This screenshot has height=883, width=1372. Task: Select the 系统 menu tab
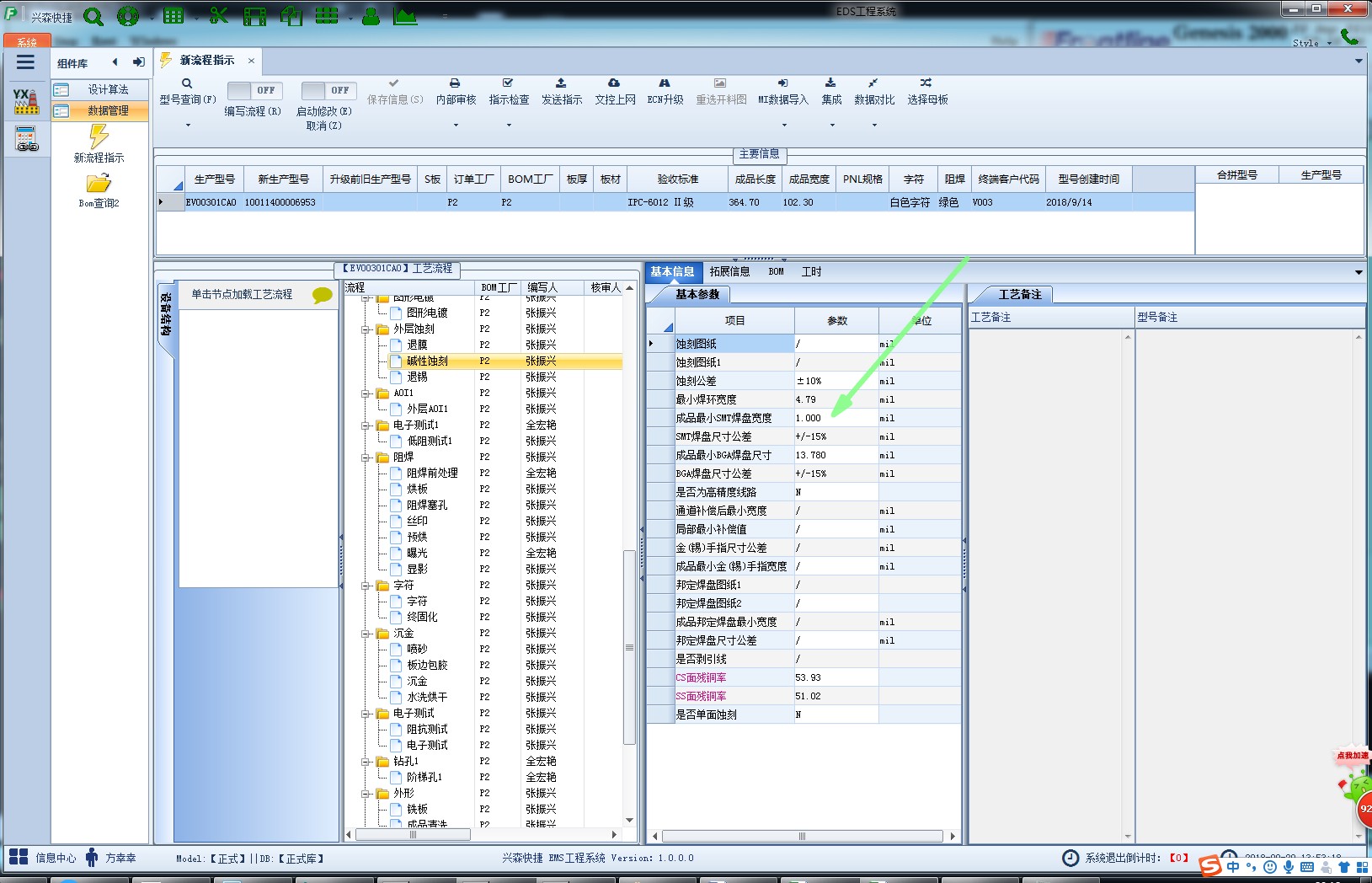pyautogui.click(x=27, y=41)
